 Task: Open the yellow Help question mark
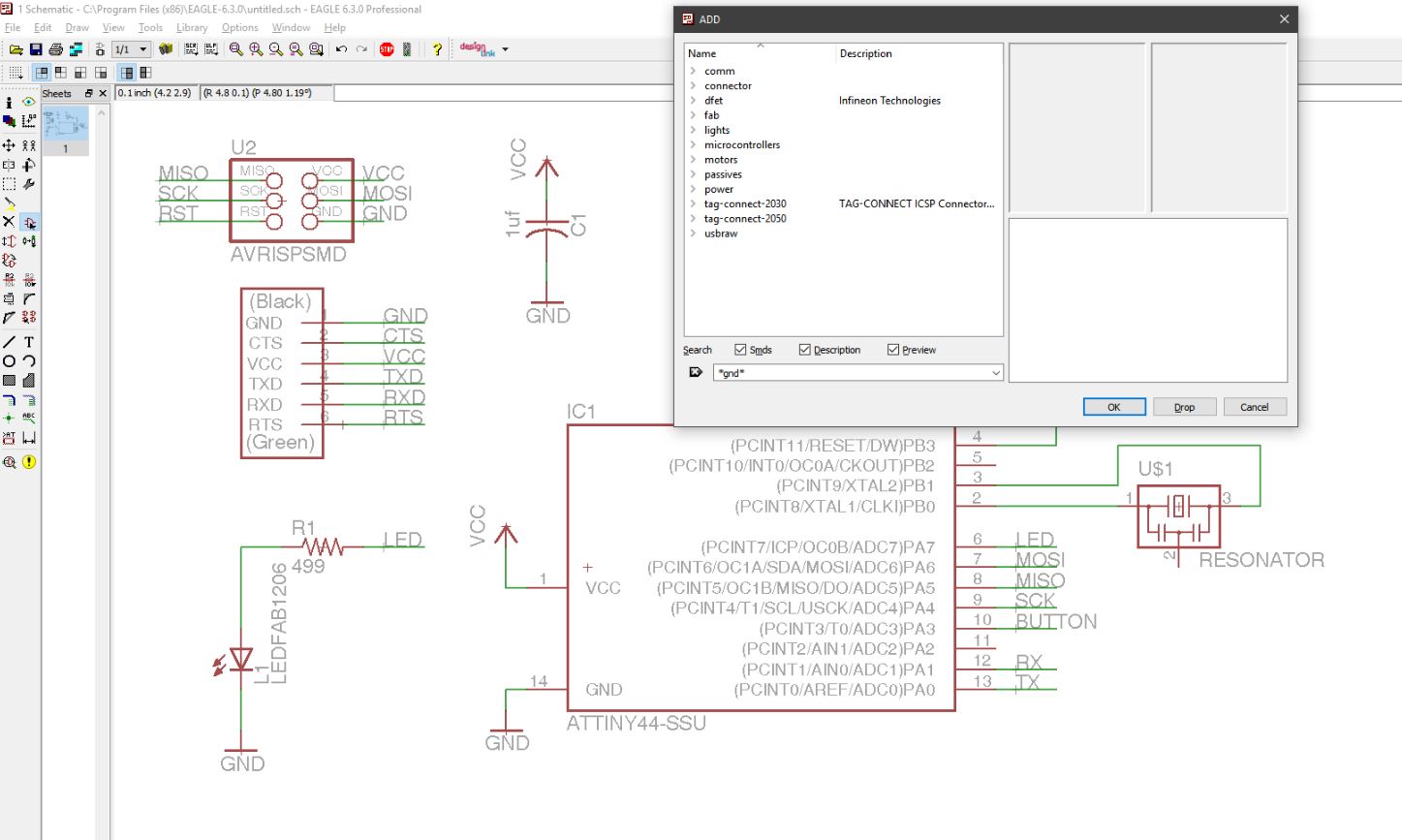(x=437, y=49)
